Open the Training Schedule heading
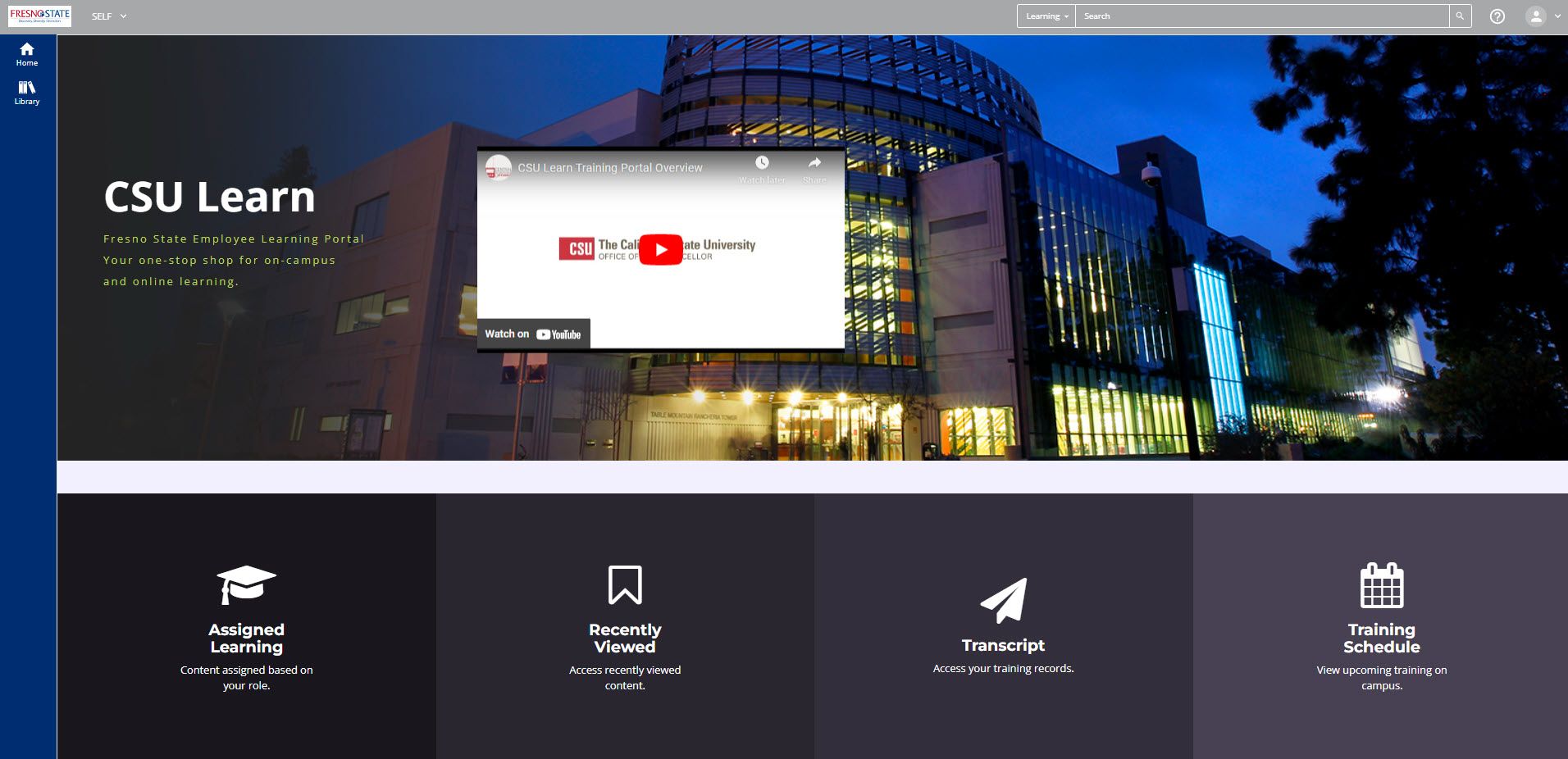 (1382, 639)
